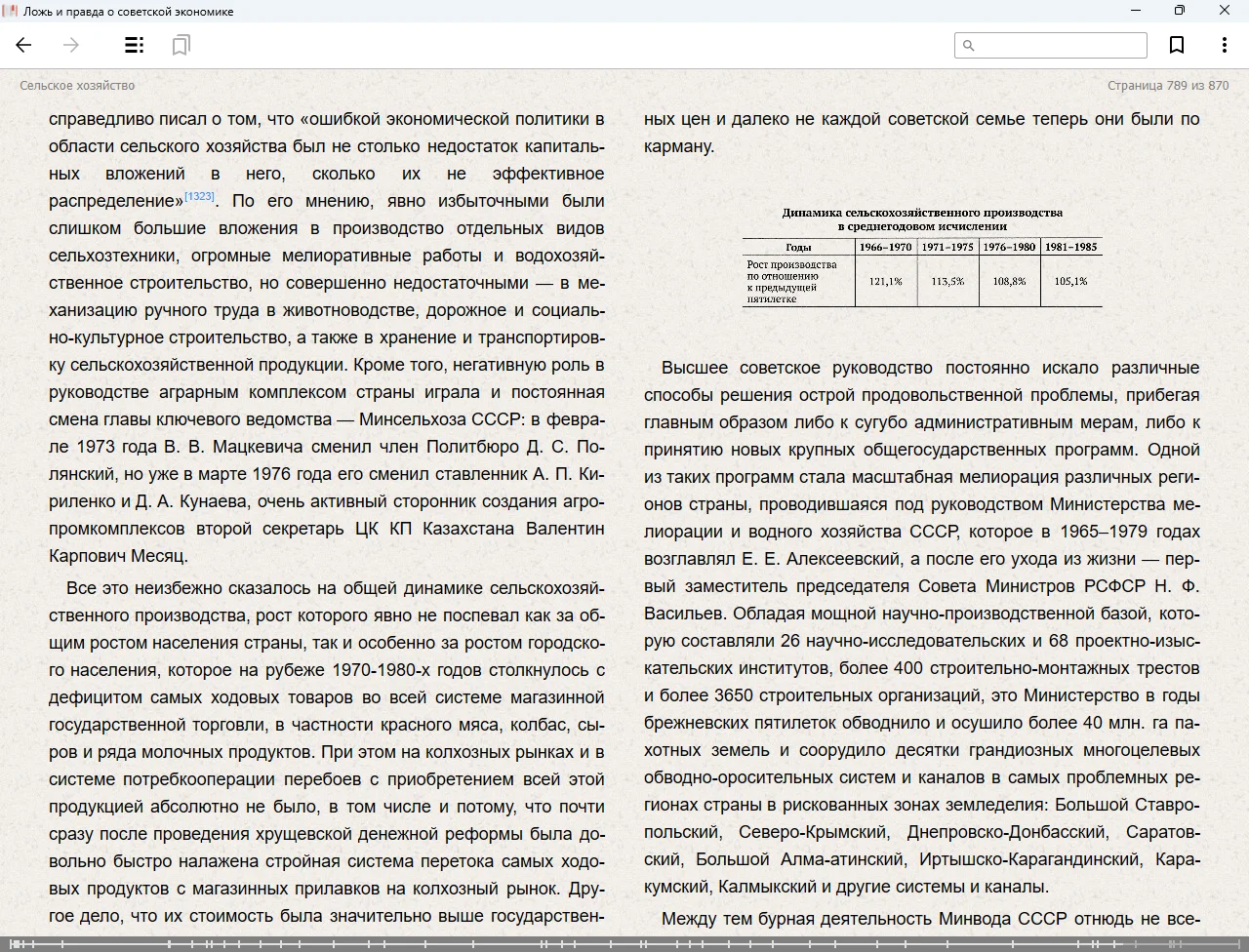The width and height of the screenshot is (1249, 952).
Task: Minimize the reader window
Action: coord(1135,11)
